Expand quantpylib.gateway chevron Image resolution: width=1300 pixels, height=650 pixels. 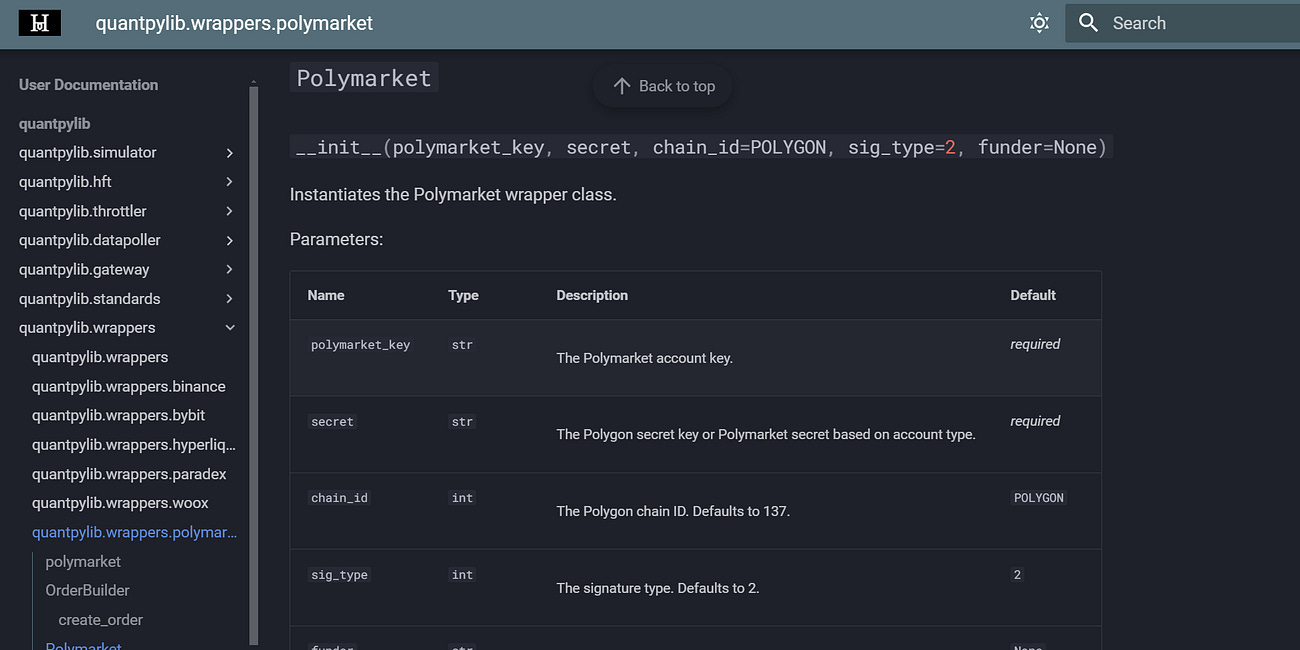tap(230, 270)
